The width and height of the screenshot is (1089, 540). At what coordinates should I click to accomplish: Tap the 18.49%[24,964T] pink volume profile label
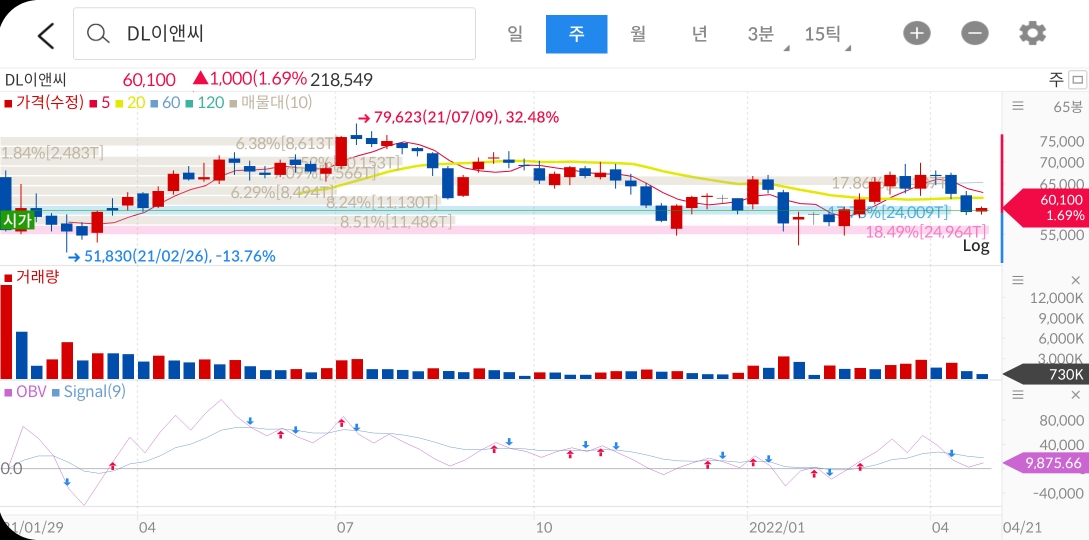coord(926,232)
